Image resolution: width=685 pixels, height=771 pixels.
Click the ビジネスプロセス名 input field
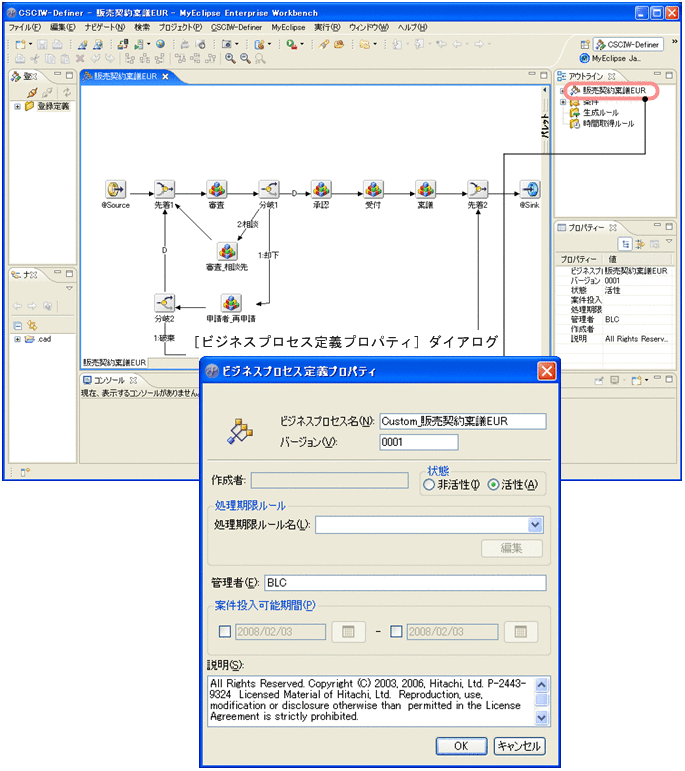point(463,421)
